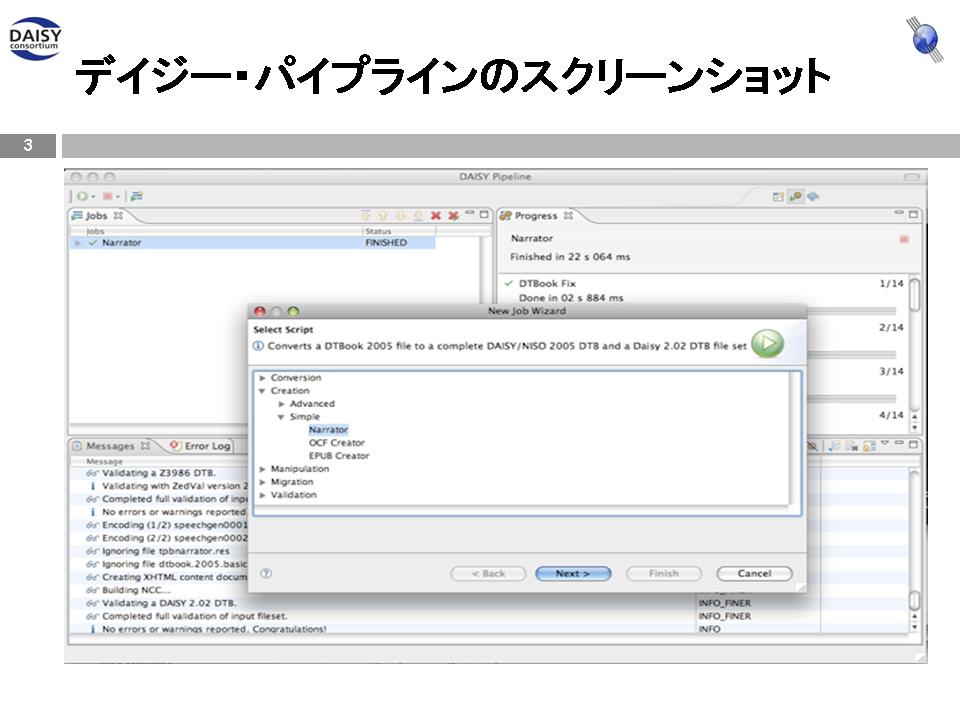Open the Messages view menu triangle

point(885,443)
